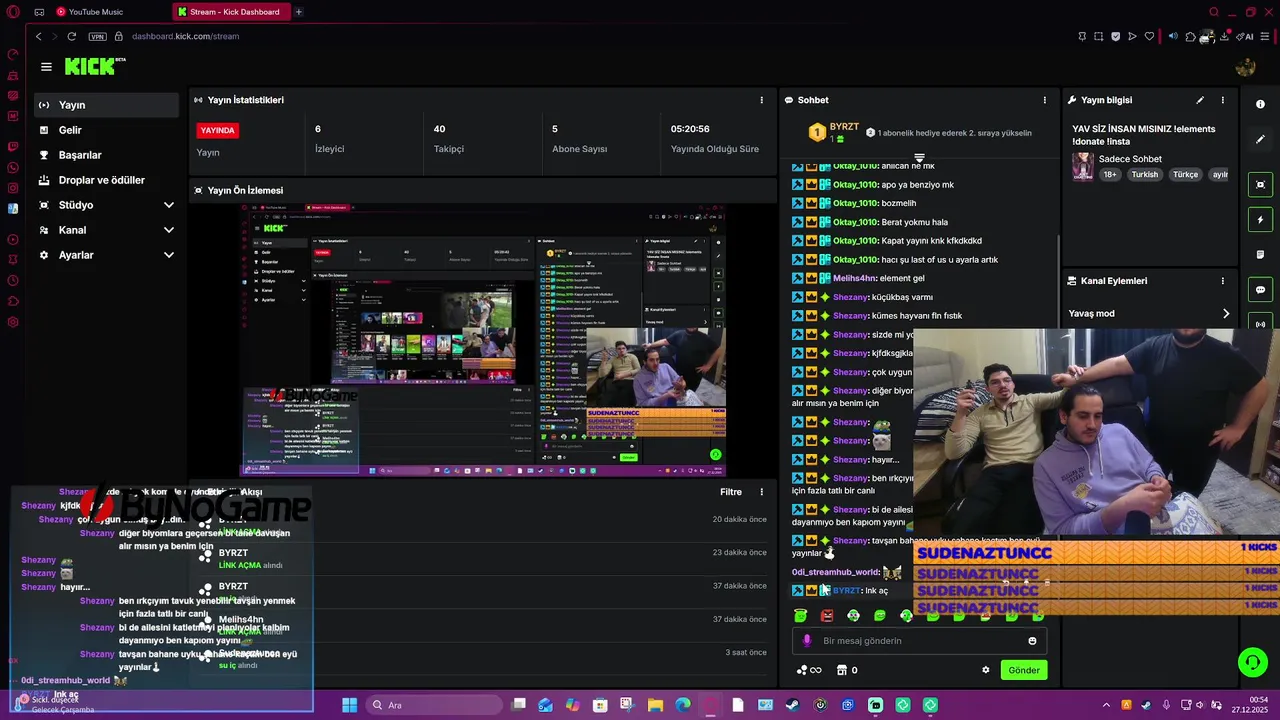Viewport: 1280px width, 720px height.
Task: Toggle the VPN badge in address bar
Action: 97,36
